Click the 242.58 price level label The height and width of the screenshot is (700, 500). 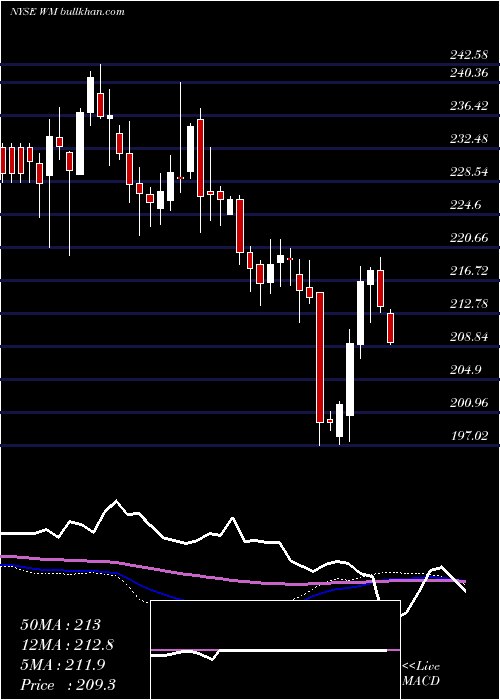[469, 55]
